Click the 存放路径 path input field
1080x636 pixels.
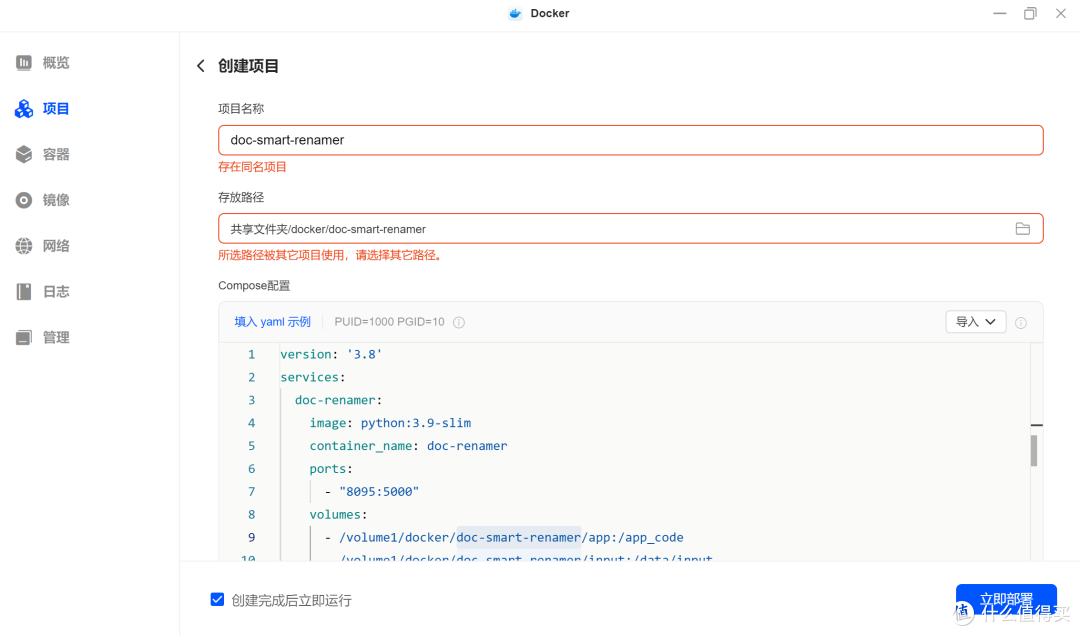[610, 229]
